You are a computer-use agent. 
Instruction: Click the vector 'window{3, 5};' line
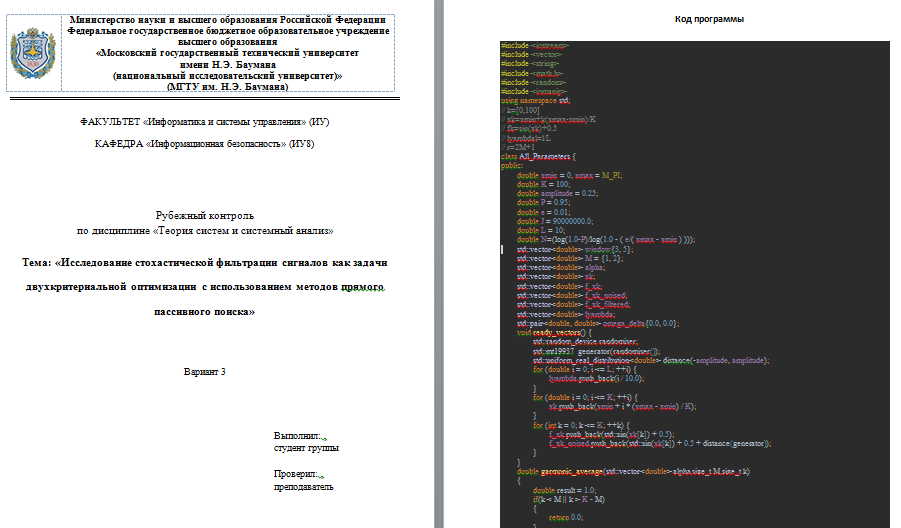575,249
